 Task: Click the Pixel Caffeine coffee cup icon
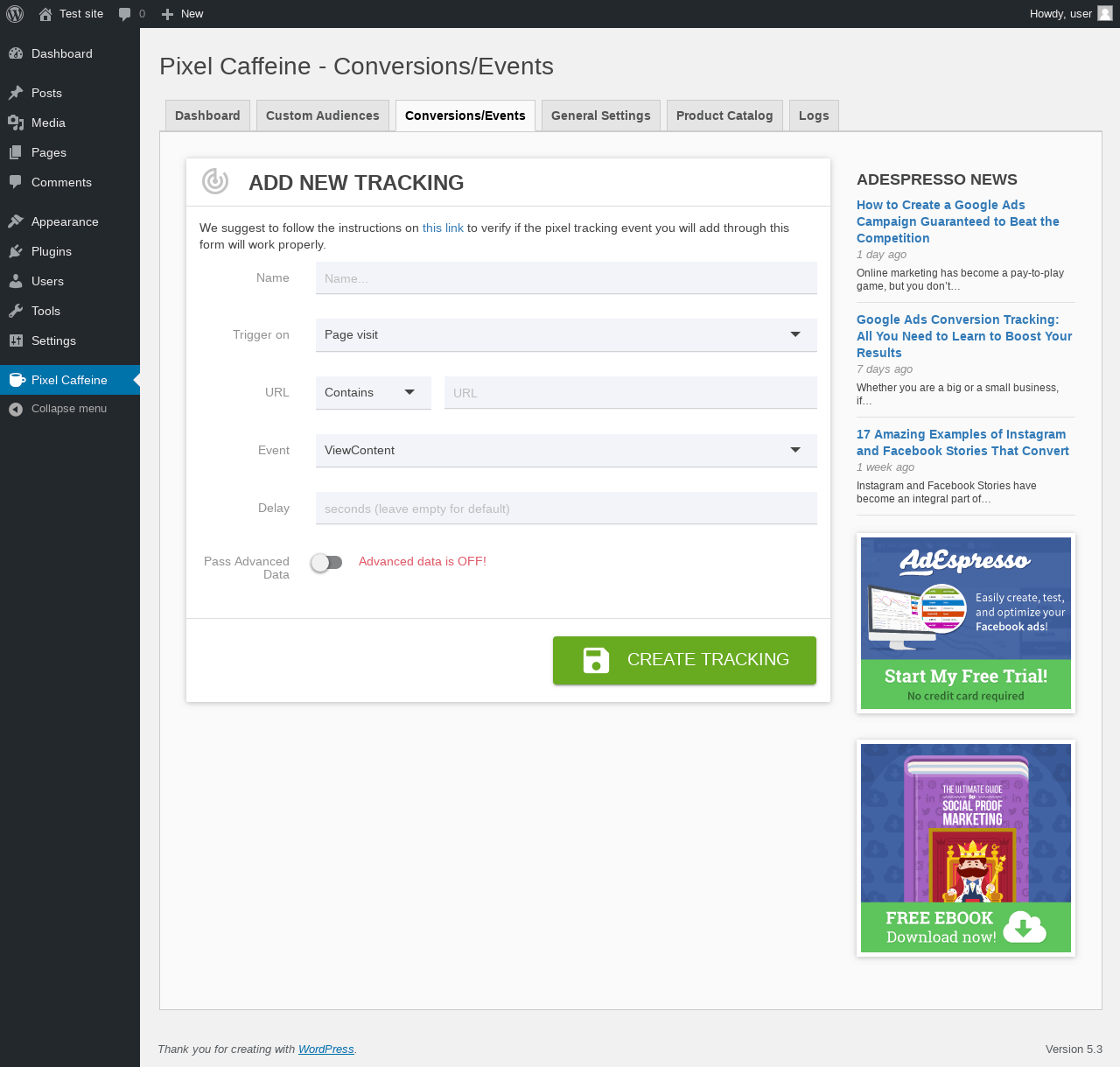16,380
